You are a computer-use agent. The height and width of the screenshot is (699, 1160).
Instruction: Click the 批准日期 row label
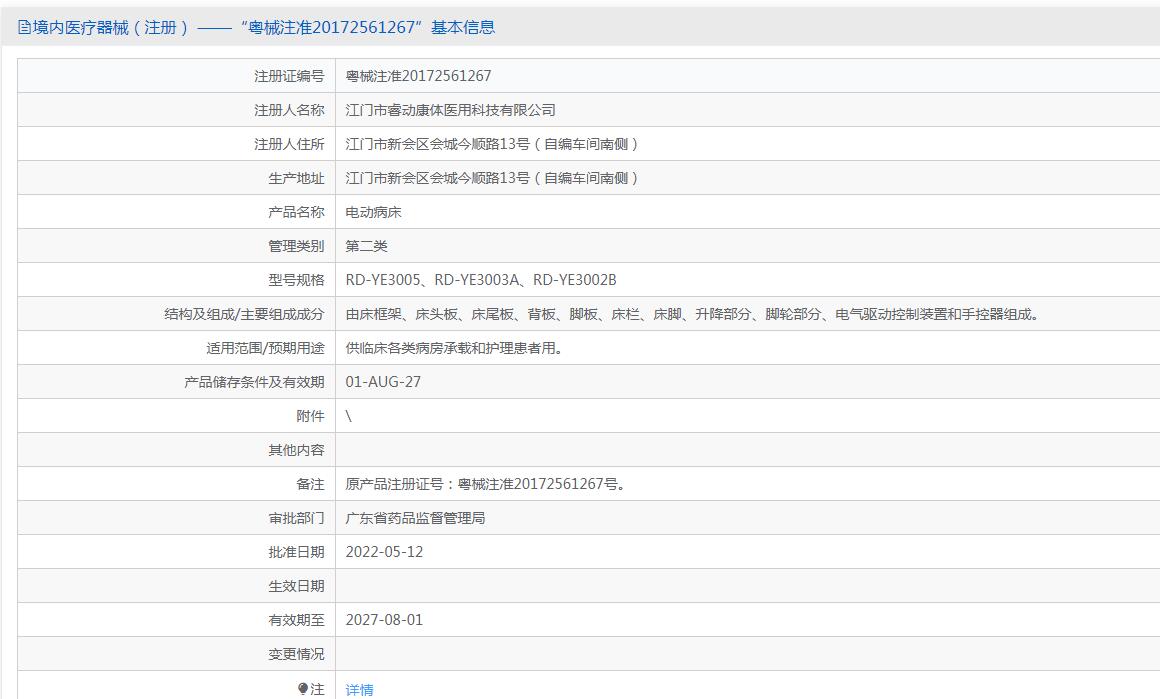pyautogui.click(x=296, y=552)
